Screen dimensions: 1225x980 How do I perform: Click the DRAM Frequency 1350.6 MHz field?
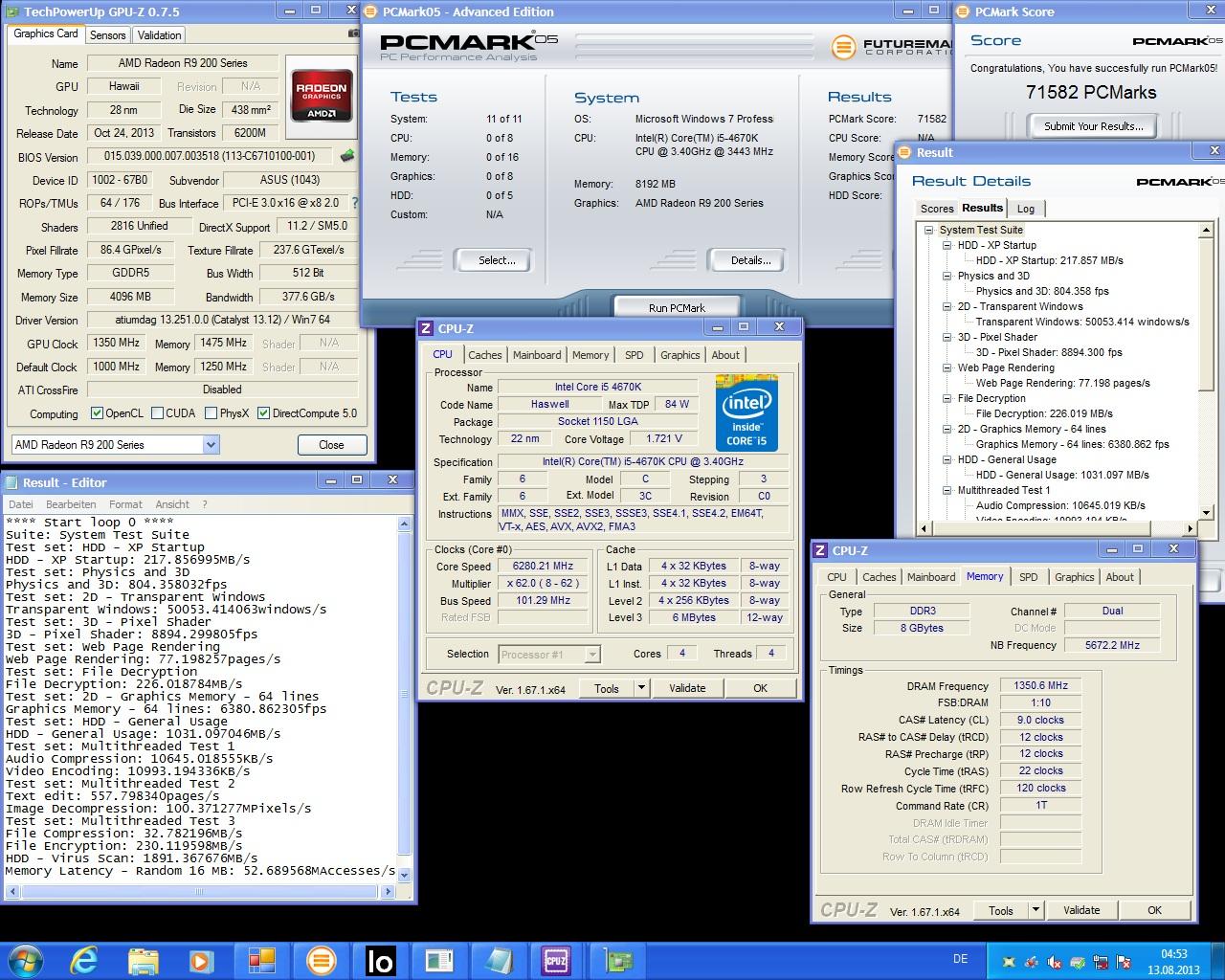click(1040, 686)
